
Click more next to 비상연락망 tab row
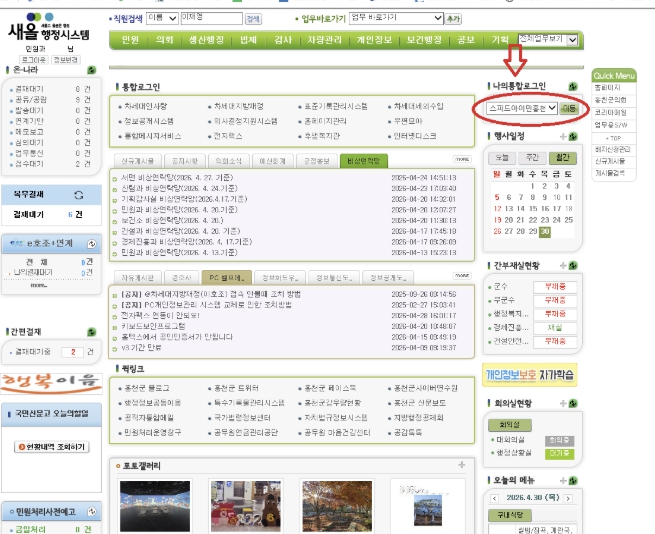[462, 159]
